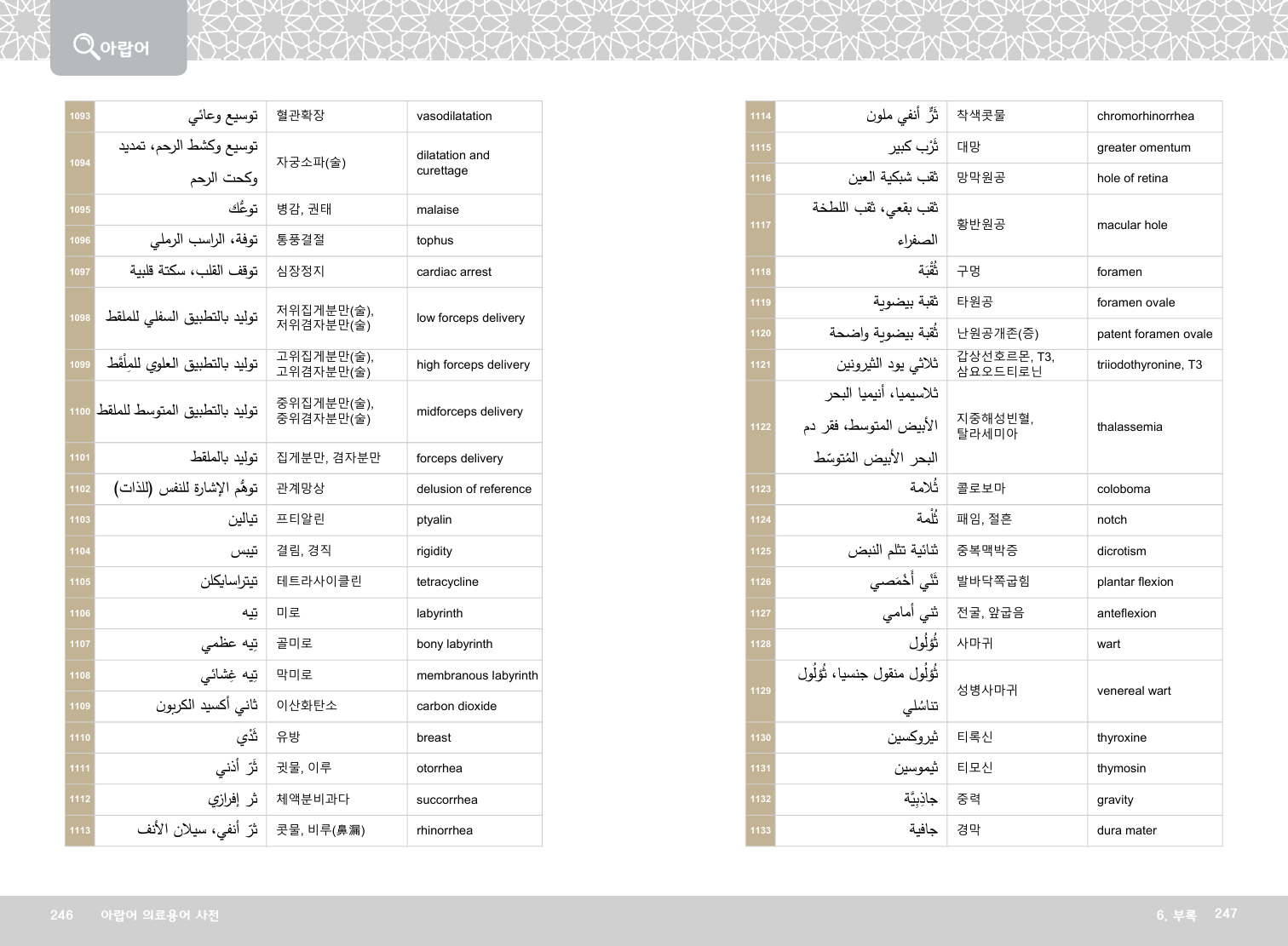This screenshot has width=1288, height=946.
Task: Click the magnifying glass search icon
Action: click(x=85, y=45)
